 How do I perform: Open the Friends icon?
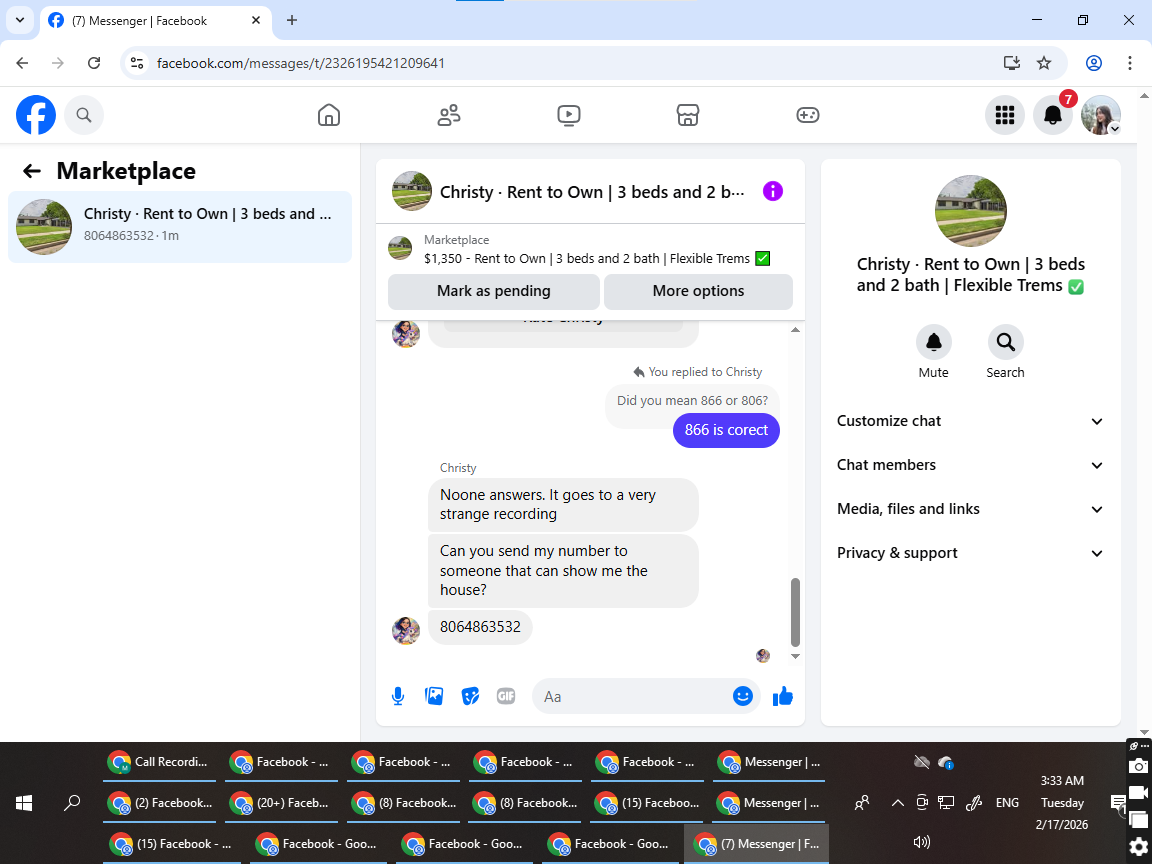click(x=449, y=115)
